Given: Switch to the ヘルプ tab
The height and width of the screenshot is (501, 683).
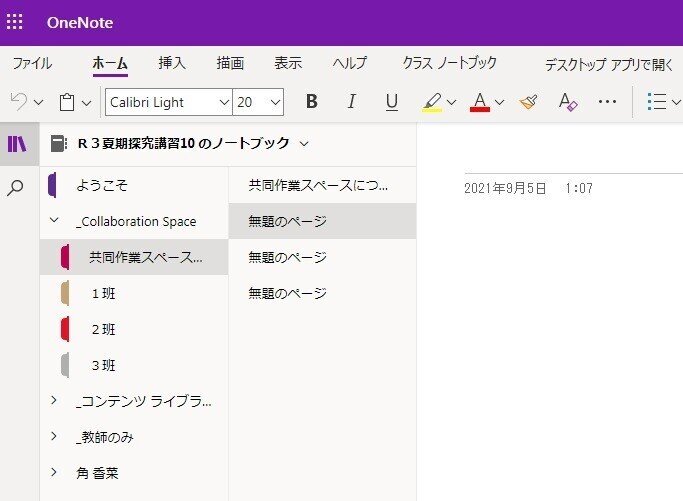Looking at the screenshot, I should (350, 63).
